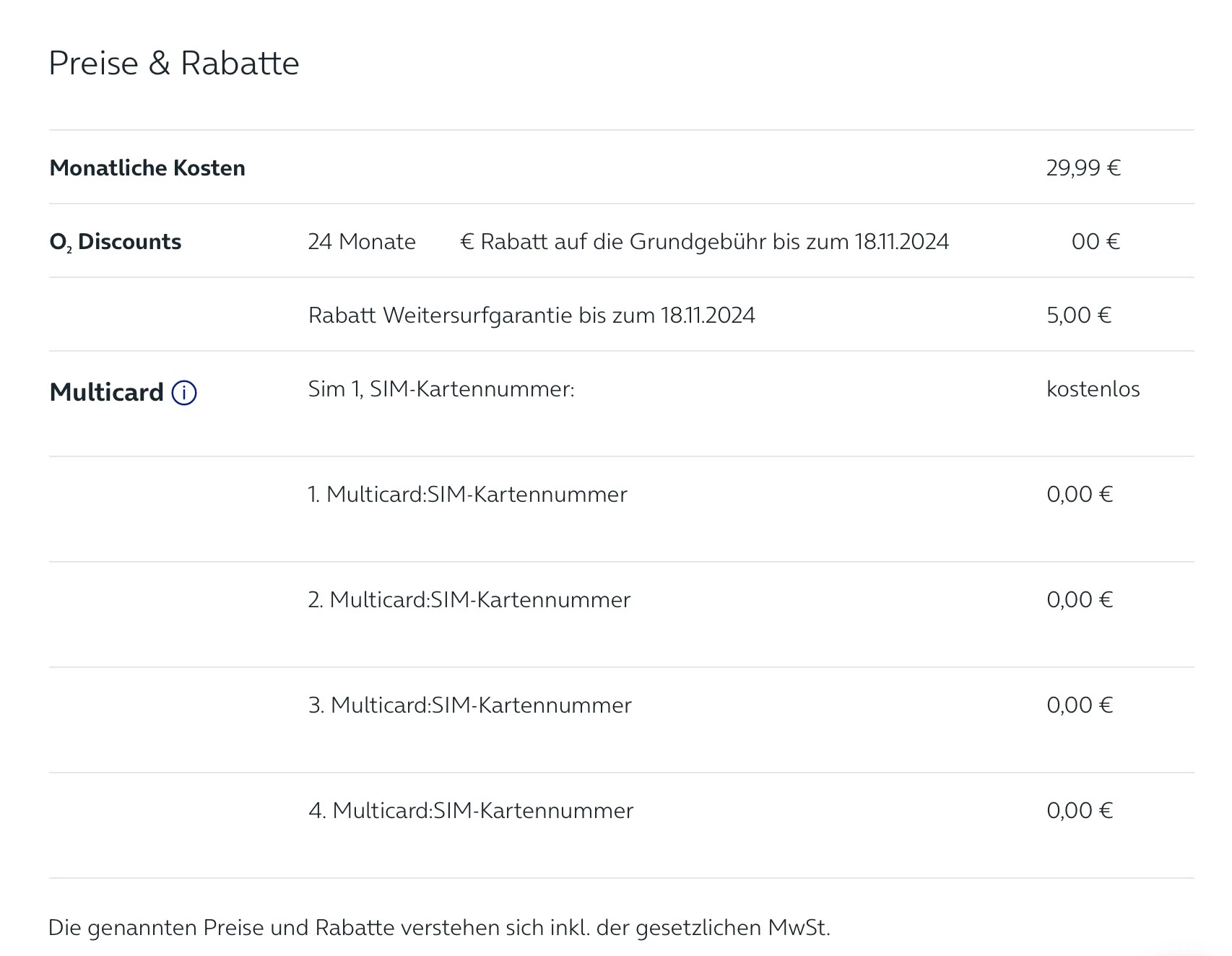Viewport: 1232px width, 956px height.
Task: Click the bold 'Multicard' label
Action: pyautogui.click(x=107, y=393)
